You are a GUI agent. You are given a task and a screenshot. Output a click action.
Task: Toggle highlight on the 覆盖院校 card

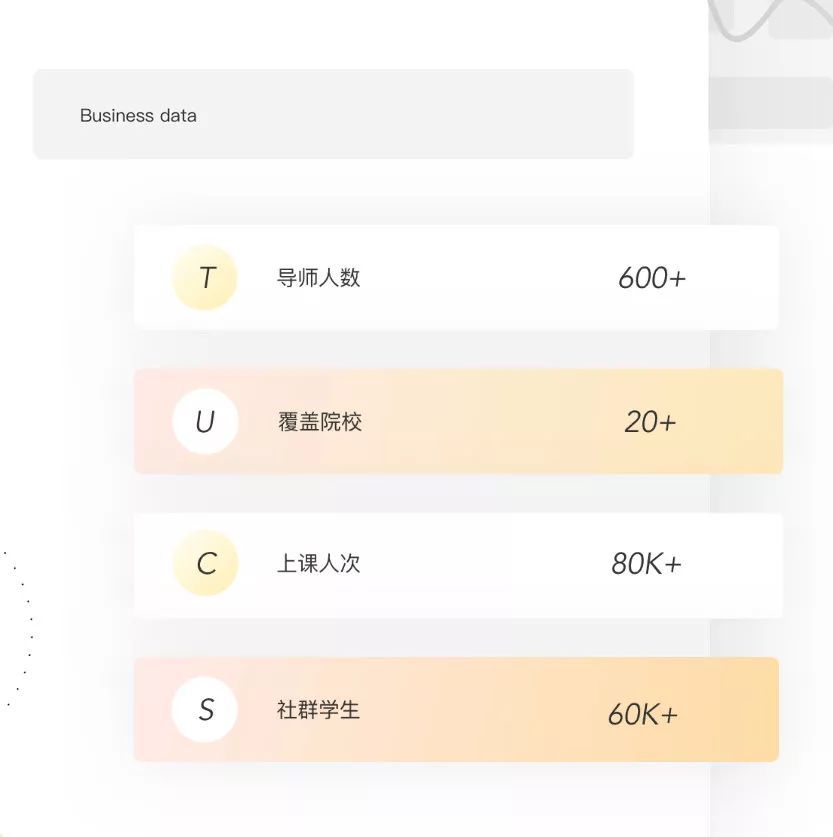(456, 421)
